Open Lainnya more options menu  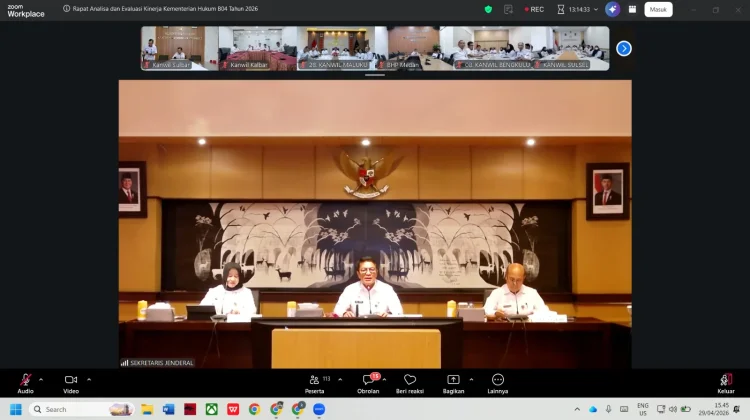[497, 384]
